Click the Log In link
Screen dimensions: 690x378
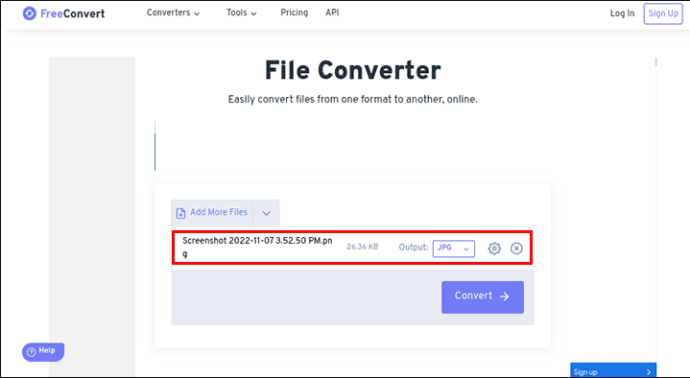pos(622,13)
